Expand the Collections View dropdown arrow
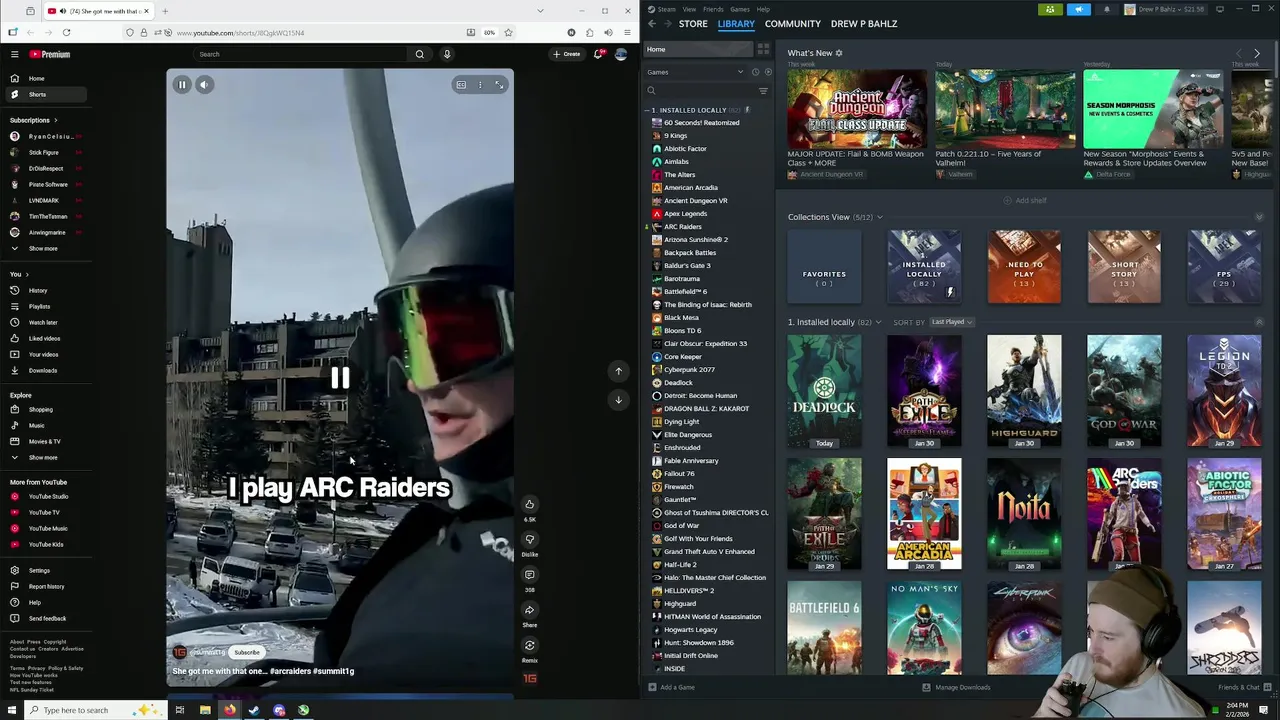 pos(880,217)
